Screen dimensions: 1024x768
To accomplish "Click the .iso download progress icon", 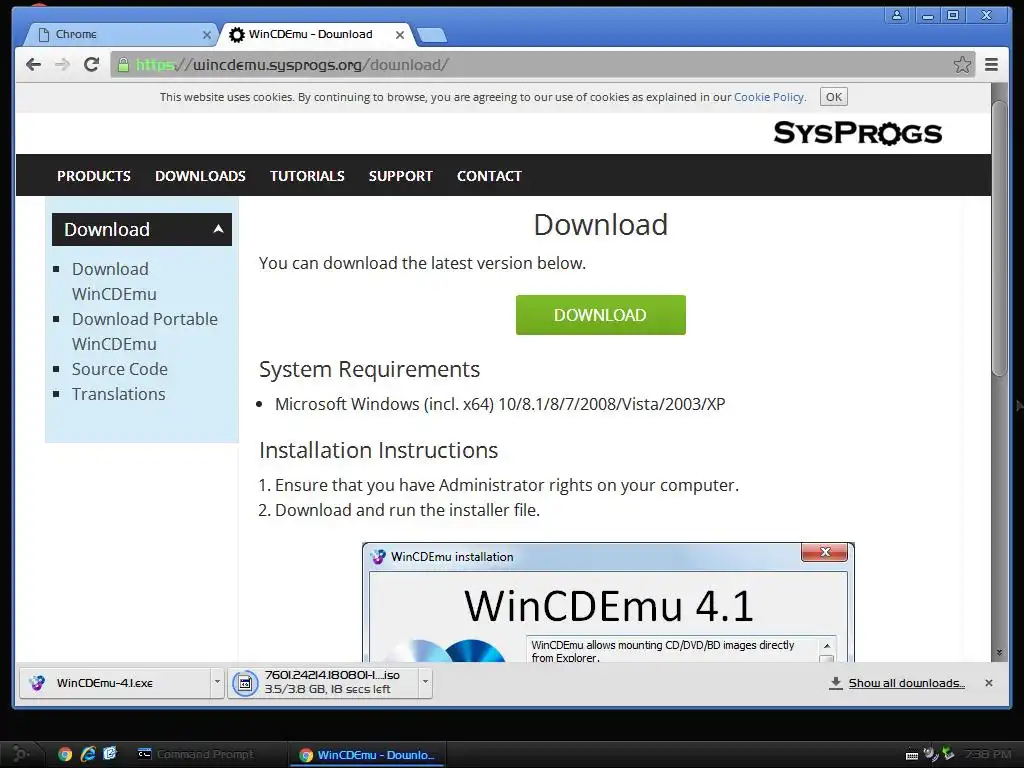I will point(245,683).
